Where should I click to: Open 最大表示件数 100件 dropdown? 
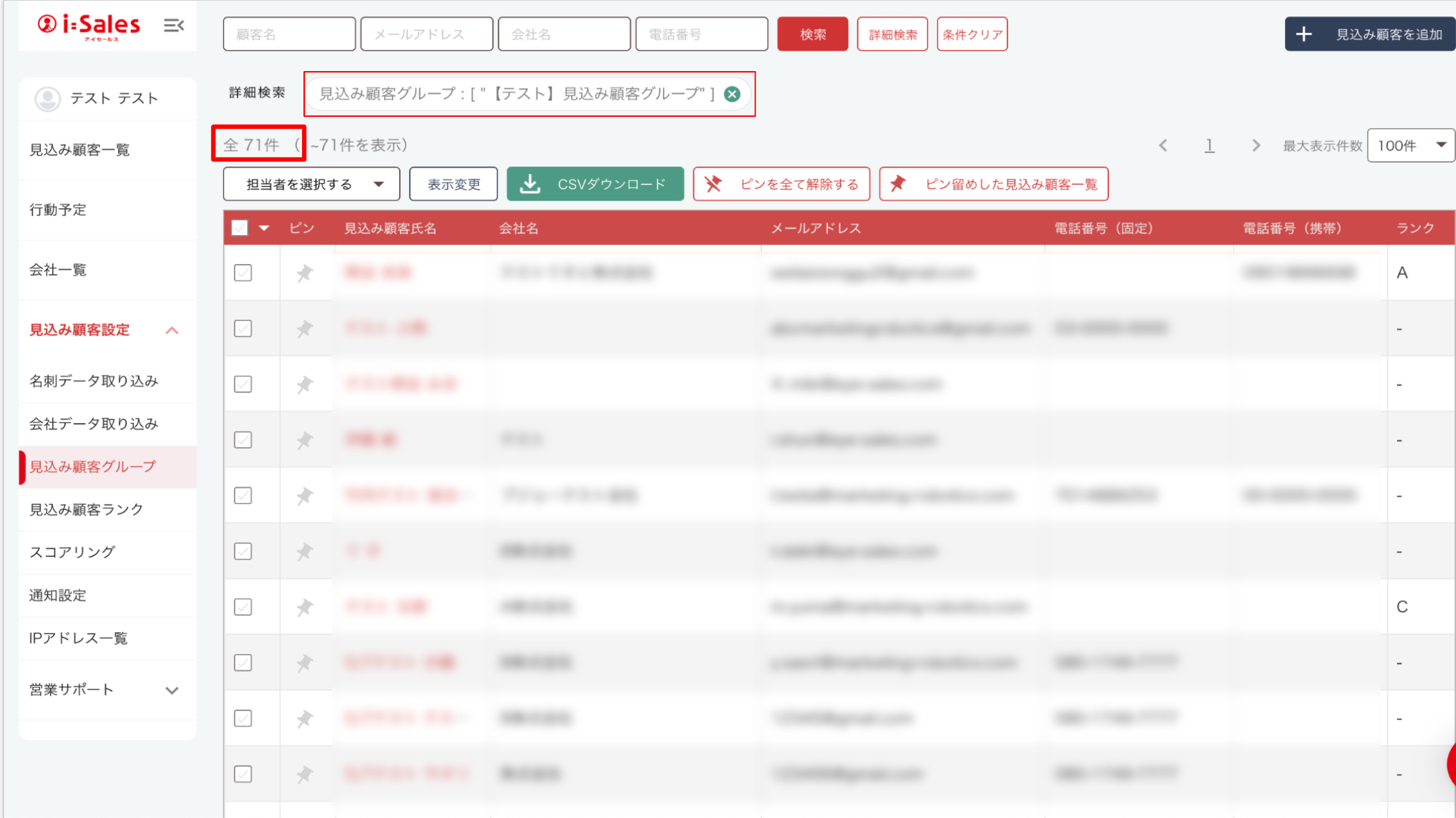pos(1410,146)
